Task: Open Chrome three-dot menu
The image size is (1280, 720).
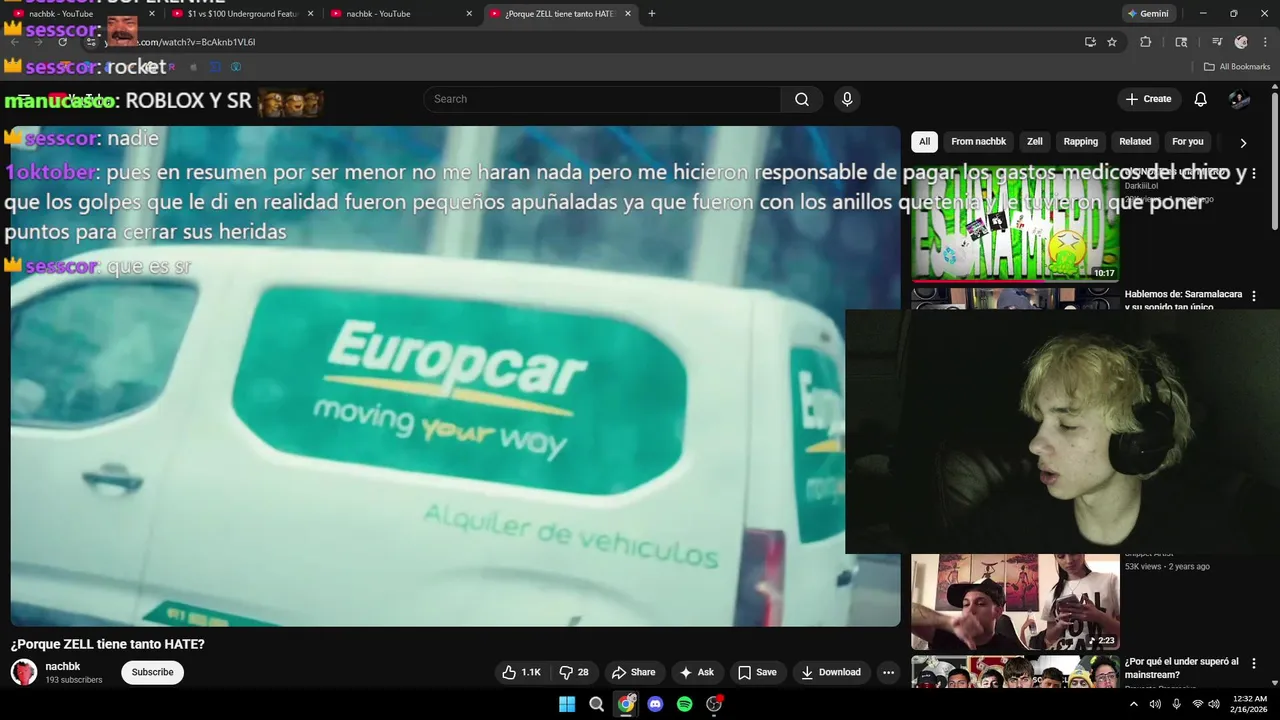Action: point(1266,42)
